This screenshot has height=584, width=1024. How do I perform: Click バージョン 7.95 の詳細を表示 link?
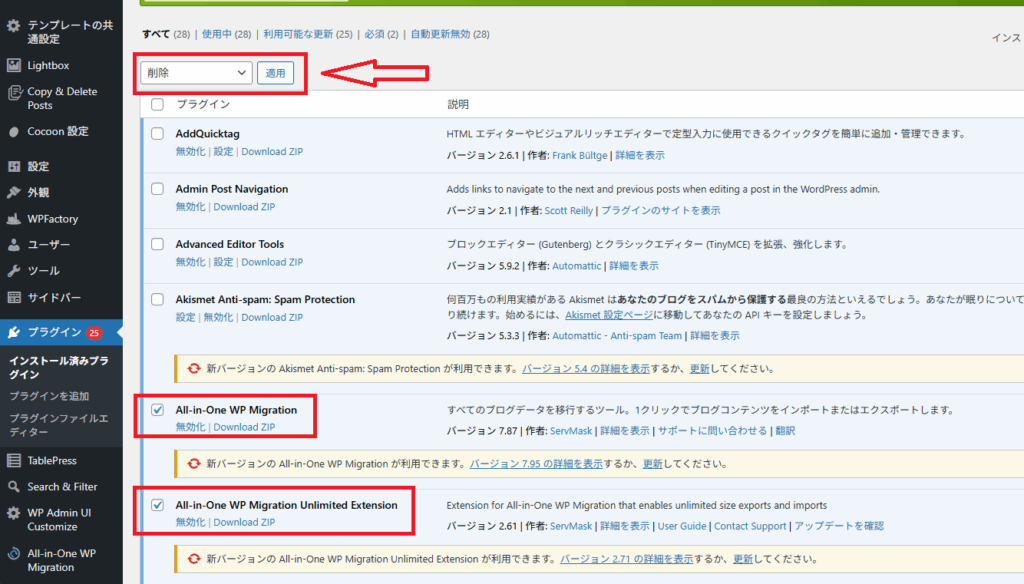pos(536,464)
